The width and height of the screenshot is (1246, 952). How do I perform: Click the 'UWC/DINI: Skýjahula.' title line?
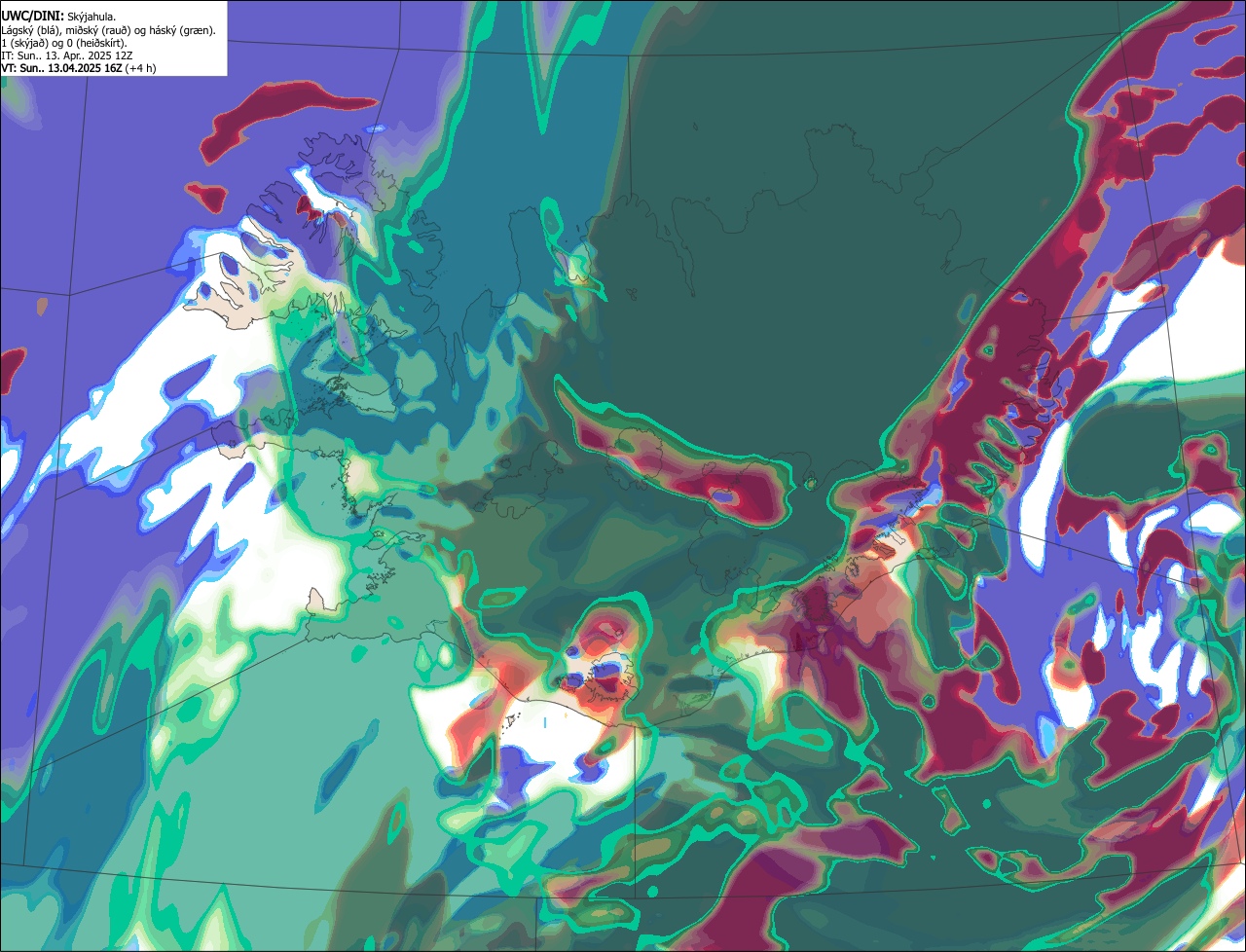click(x=58, y=16)
